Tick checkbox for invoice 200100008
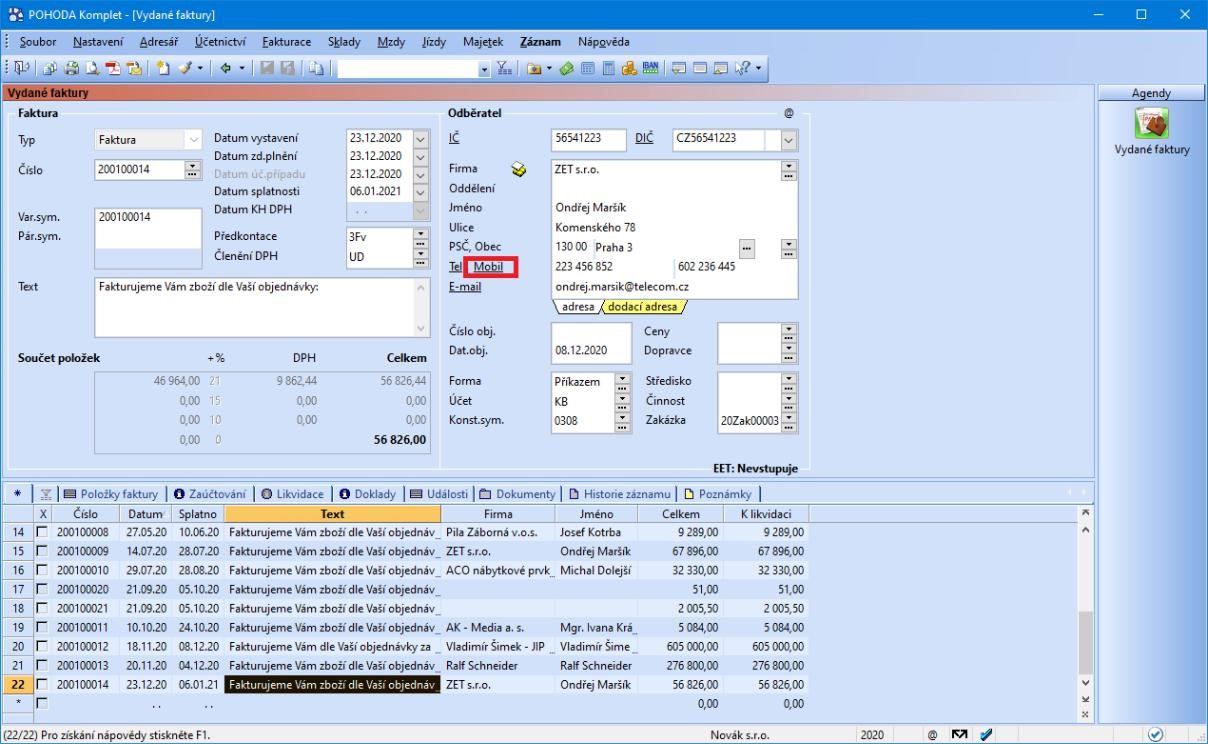The image size is (1208, 744). point(42,533)
